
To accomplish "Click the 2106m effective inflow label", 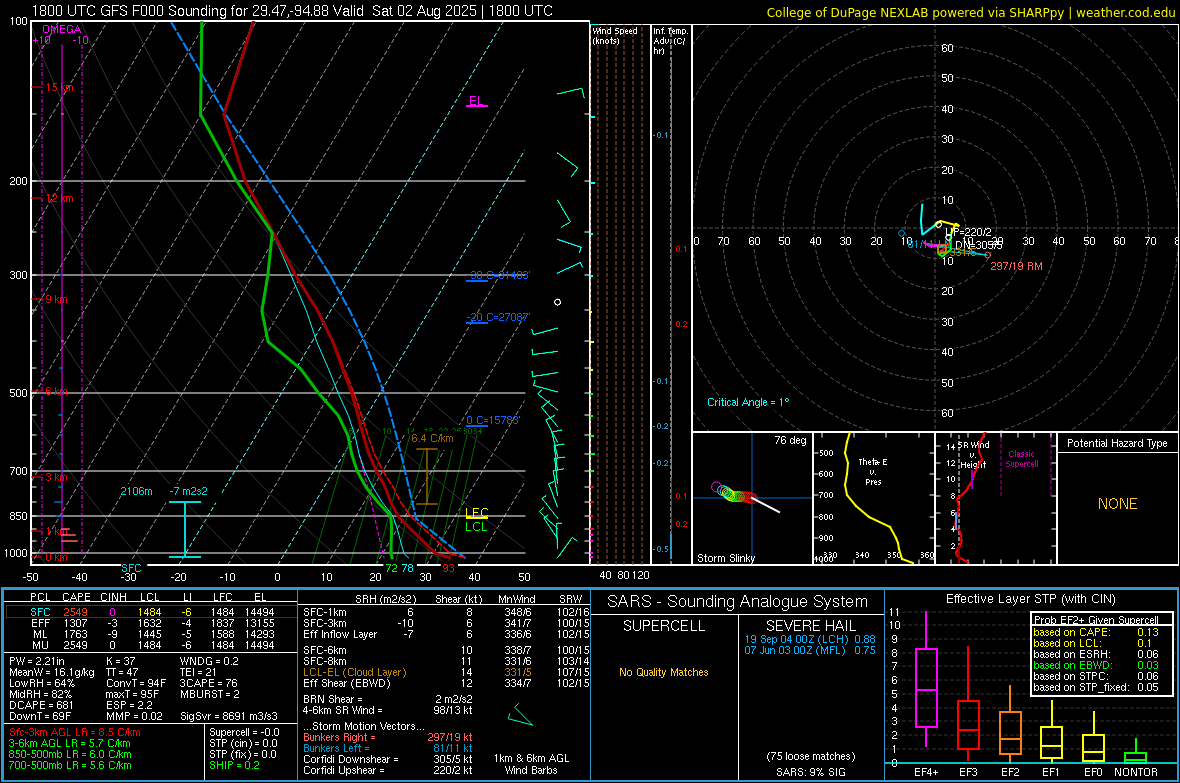I will click(136, 491).
